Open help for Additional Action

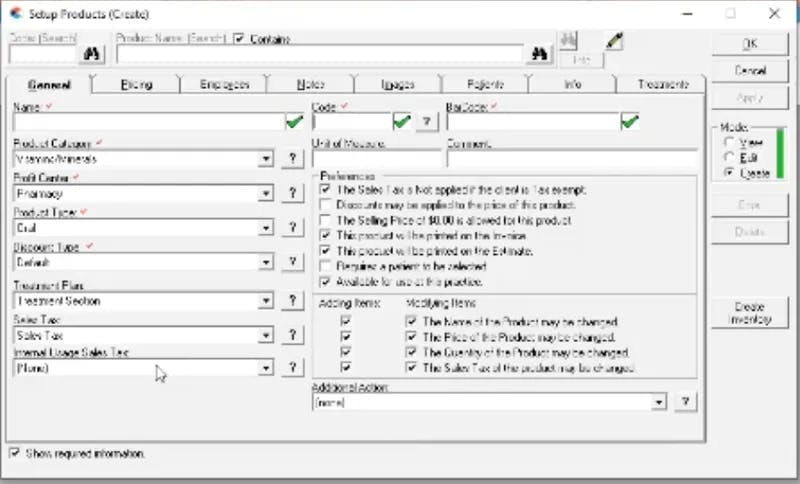point(686,402)
